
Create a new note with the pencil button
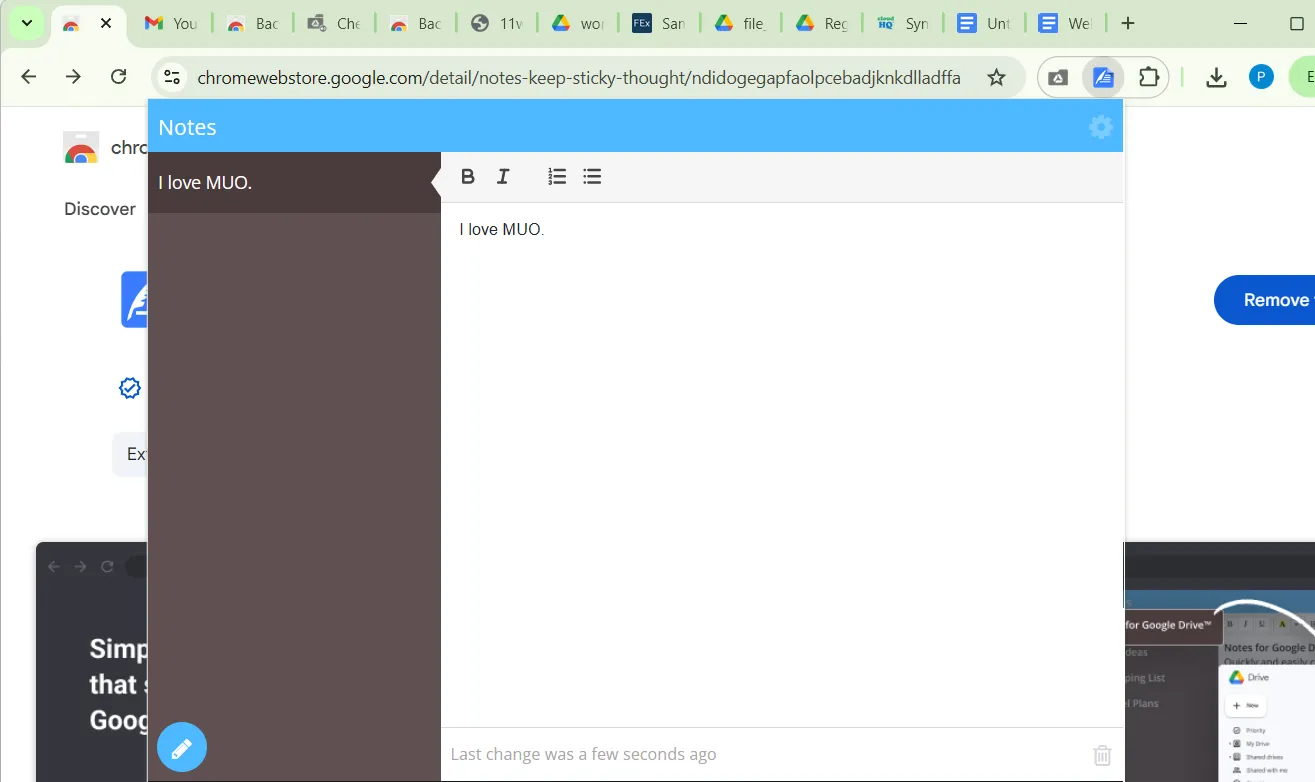click(181, 746)
